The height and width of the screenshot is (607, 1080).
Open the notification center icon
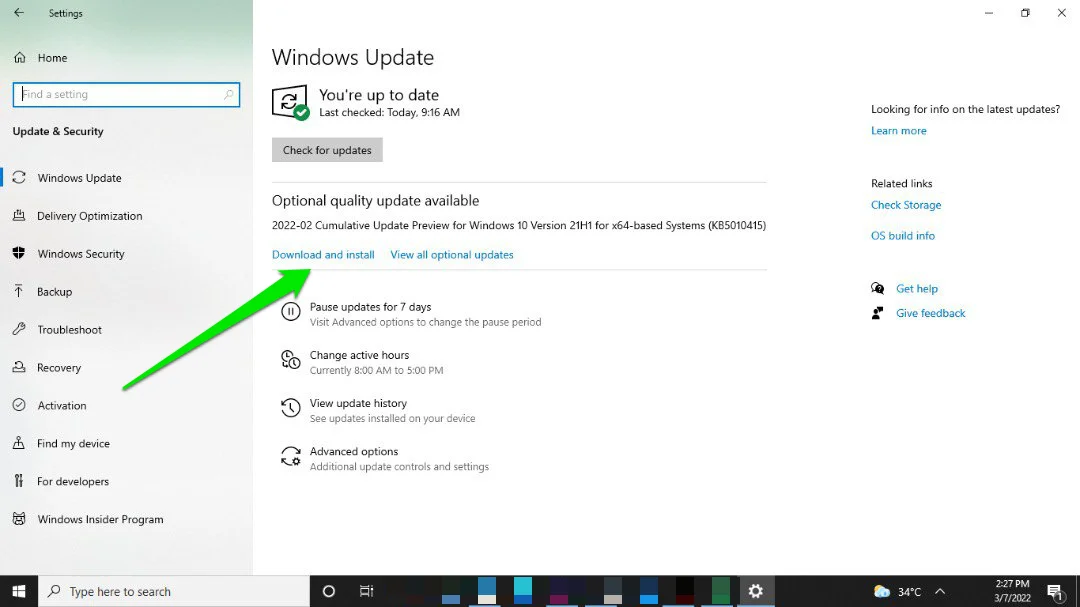[x=1055, y=592]
